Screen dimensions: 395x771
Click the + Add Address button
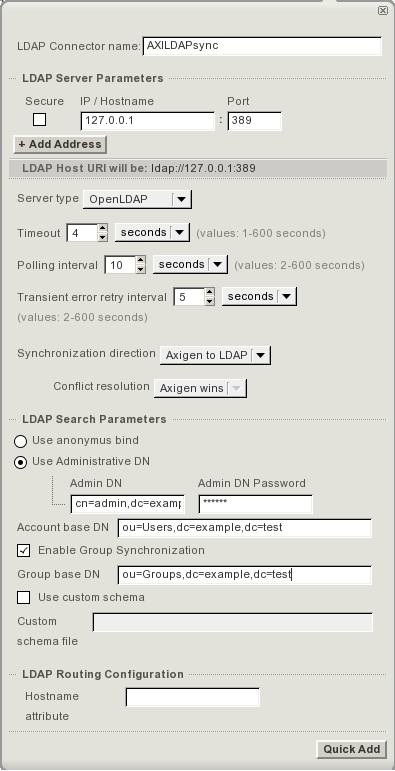pos(60,145)
